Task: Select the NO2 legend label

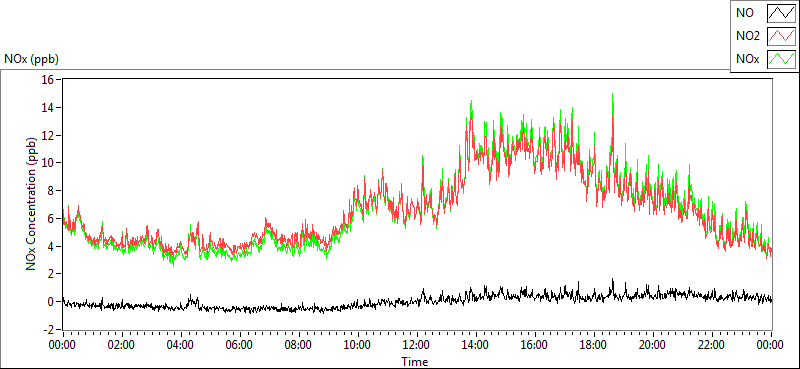Action: (748, 36)
